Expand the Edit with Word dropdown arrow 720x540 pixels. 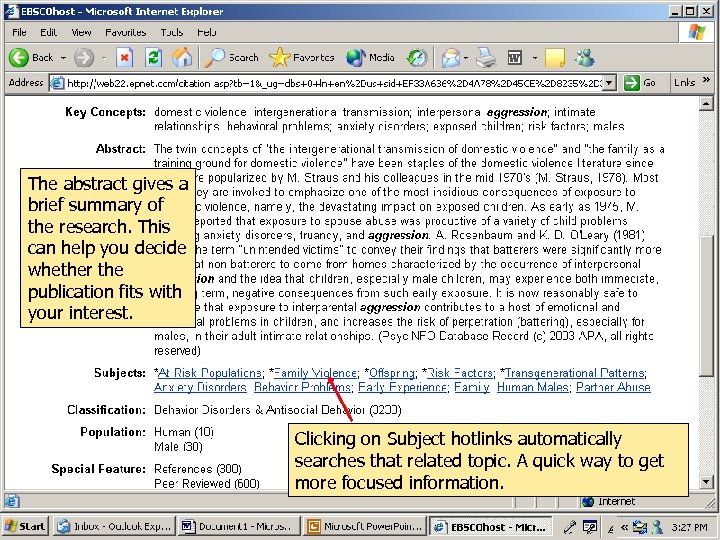pos(534,58)
